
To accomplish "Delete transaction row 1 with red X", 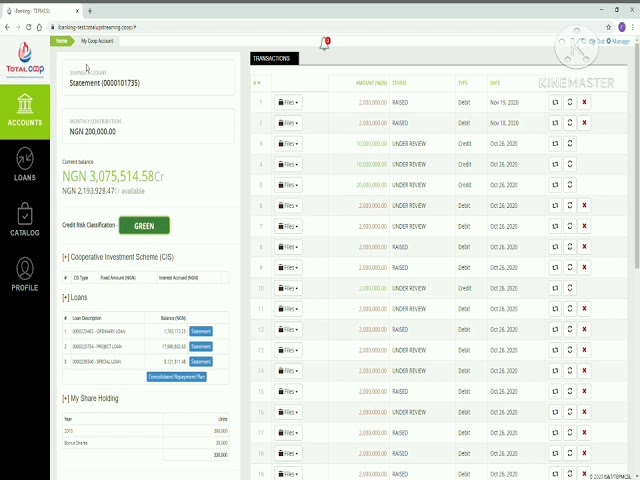I will (584, 102).
